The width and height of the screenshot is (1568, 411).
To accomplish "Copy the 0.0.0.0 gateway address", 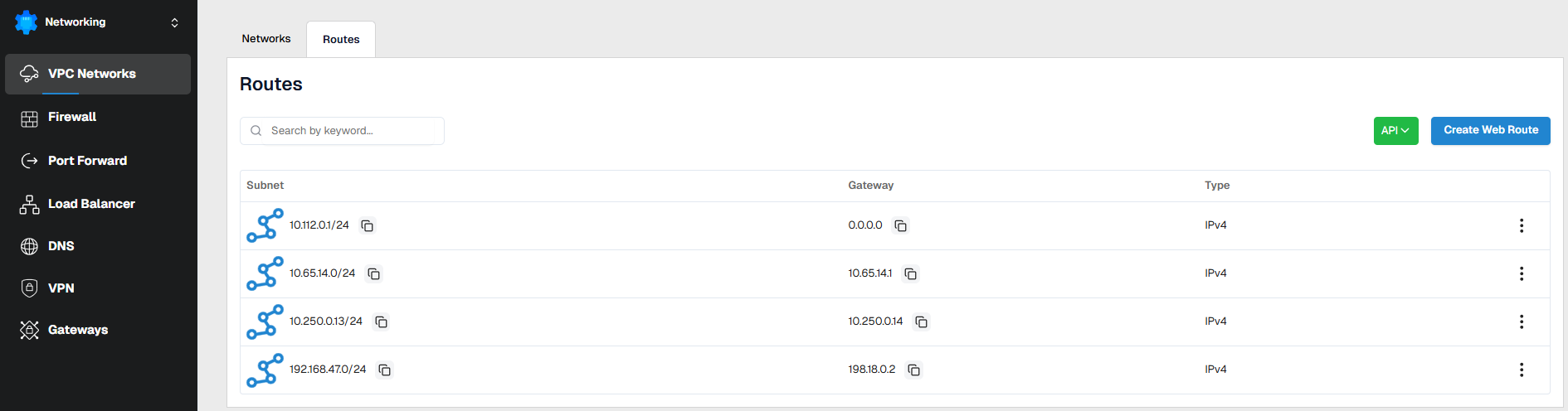I will point(901,226).
